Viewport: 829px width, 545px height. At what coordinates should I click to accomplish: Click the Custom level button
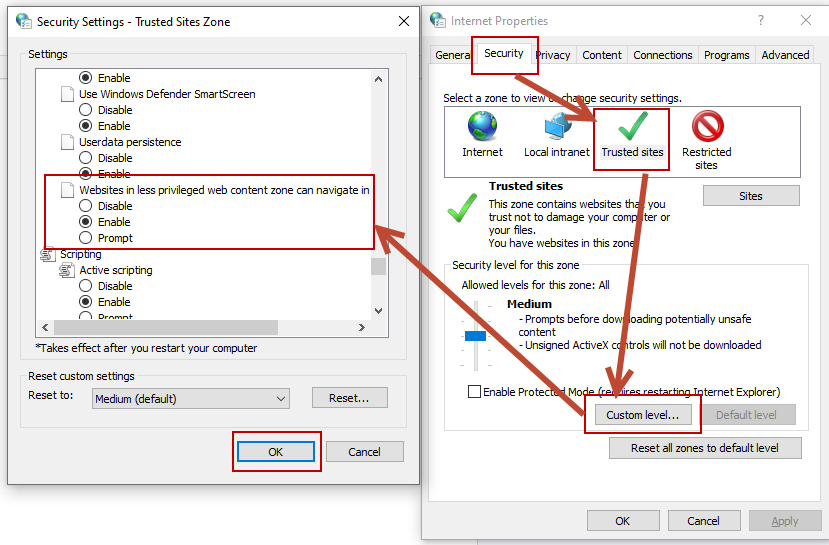(642, 415)
